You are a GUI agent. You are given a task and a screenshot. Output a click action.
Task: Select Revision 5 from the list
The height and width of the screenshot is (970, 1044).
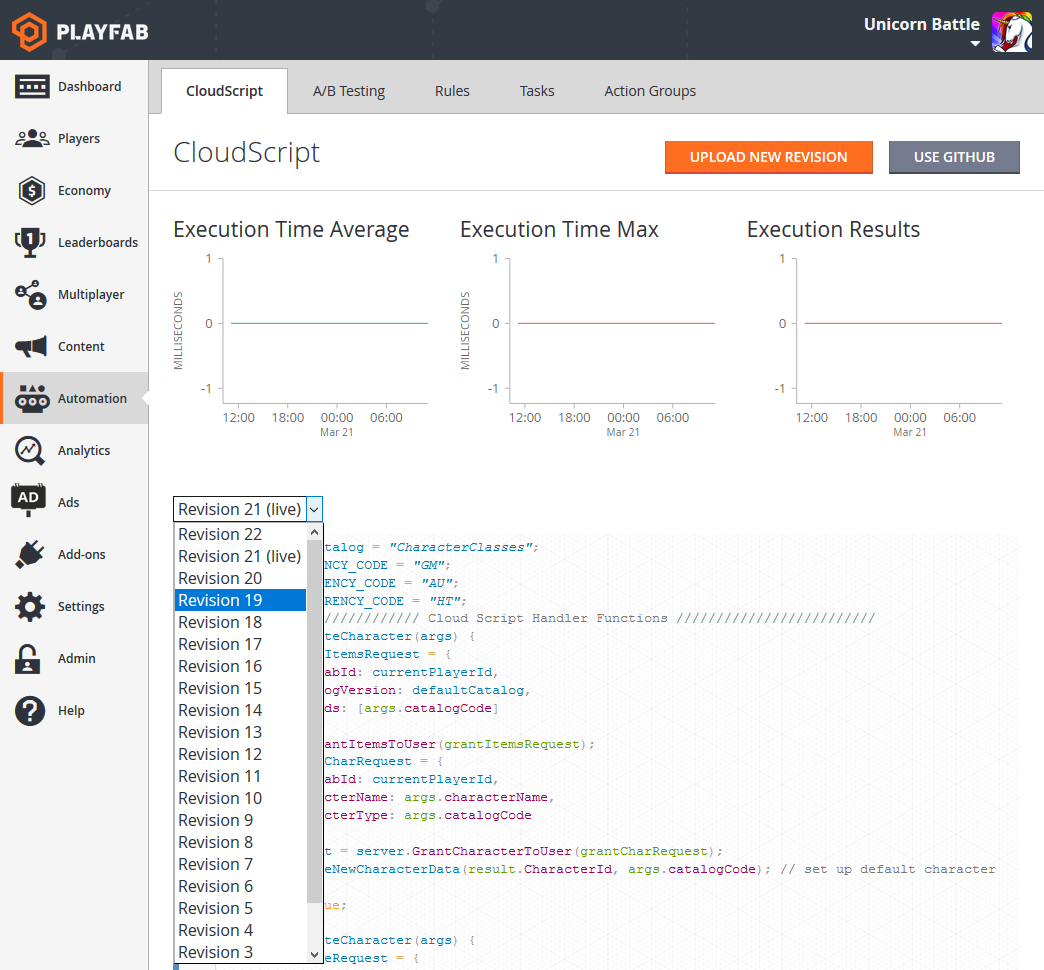240,908
